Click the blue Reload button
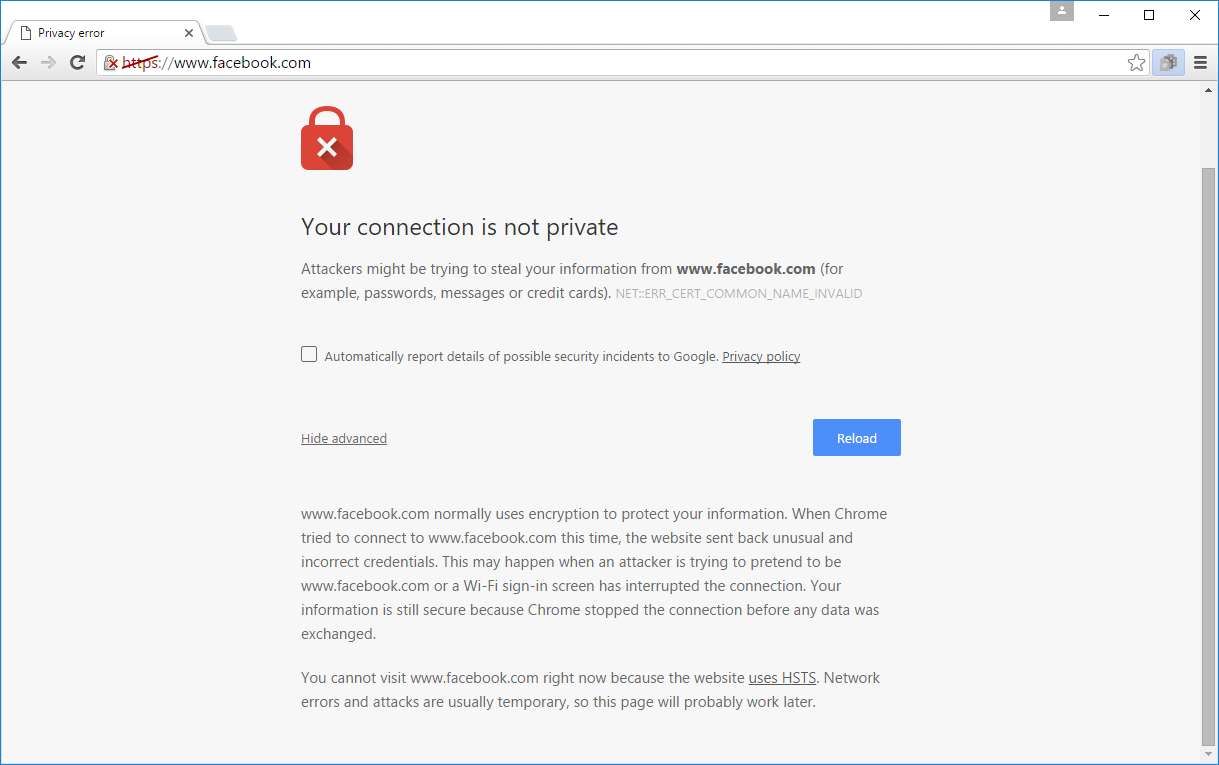Image resolution: width=1219 pixels, height=765 pixels. (x=857, y=438)
